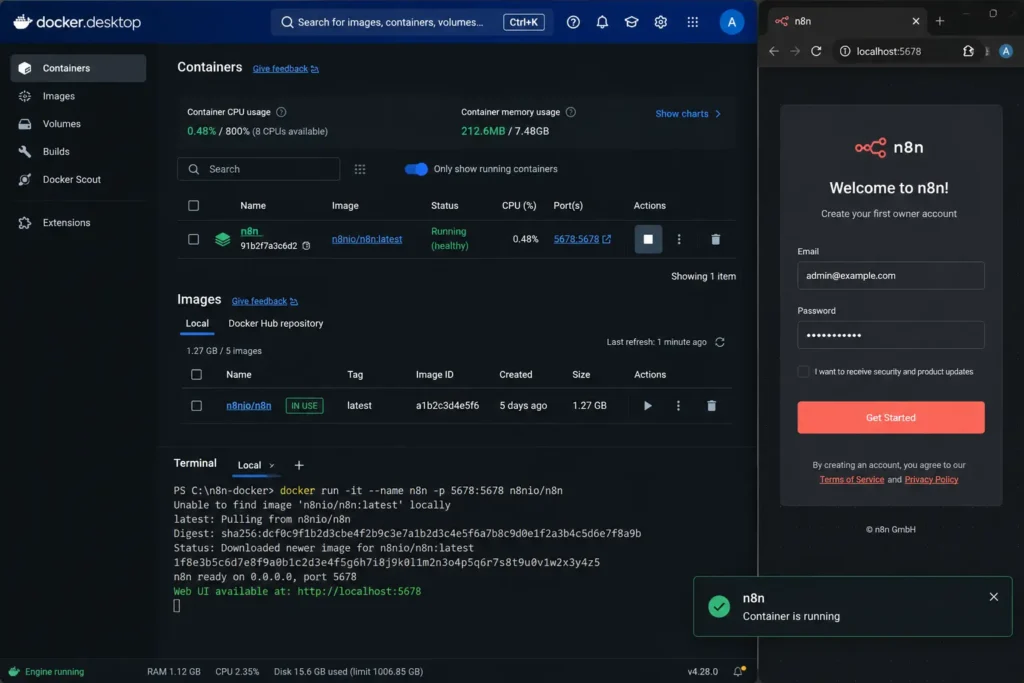Open the column layout grid icon
This screenshot has height=683, width=1024.
360,169
